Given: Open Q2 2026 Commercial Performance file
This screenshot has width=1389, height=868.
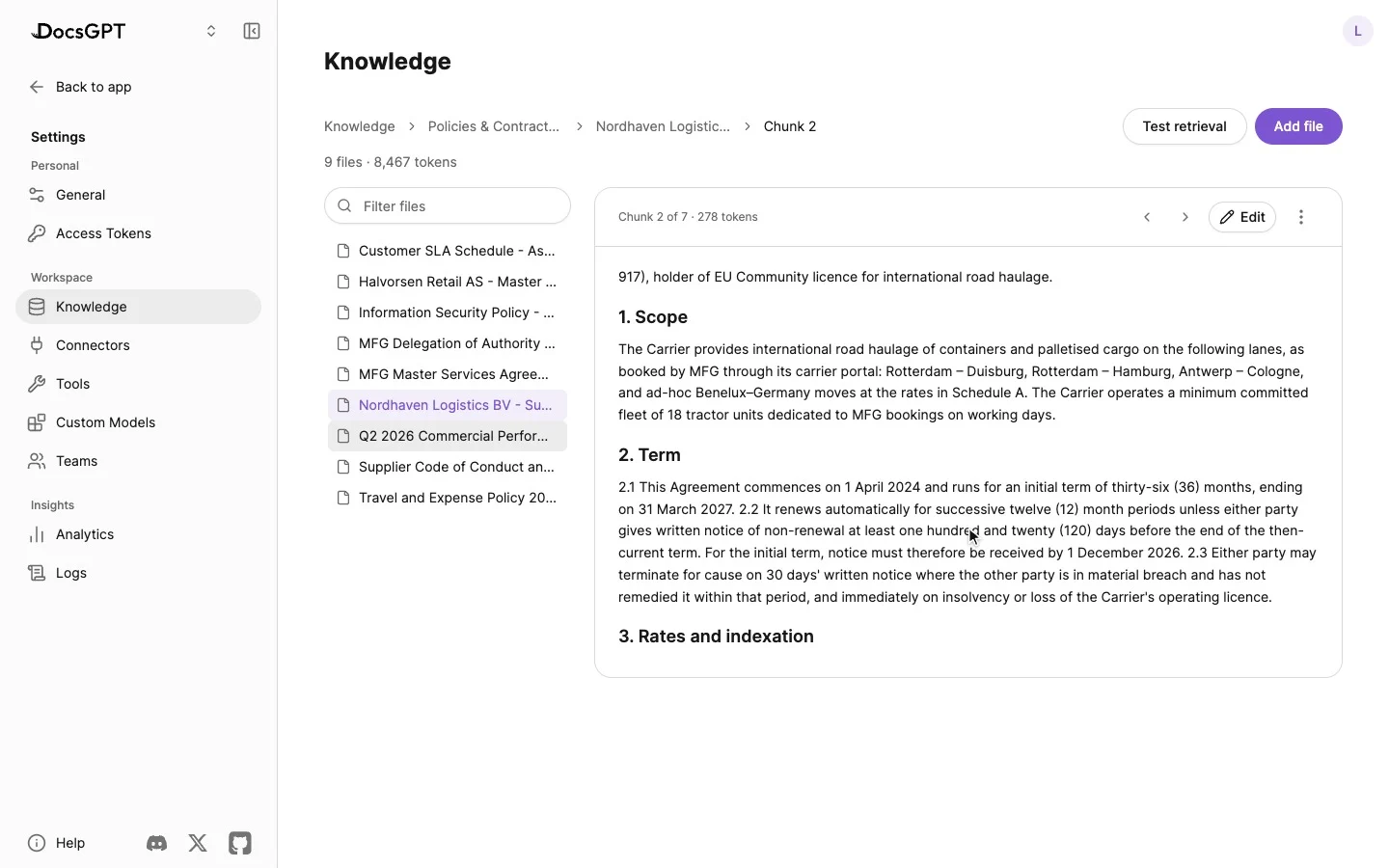Looking at the screenshot, I should click(448, 436).
